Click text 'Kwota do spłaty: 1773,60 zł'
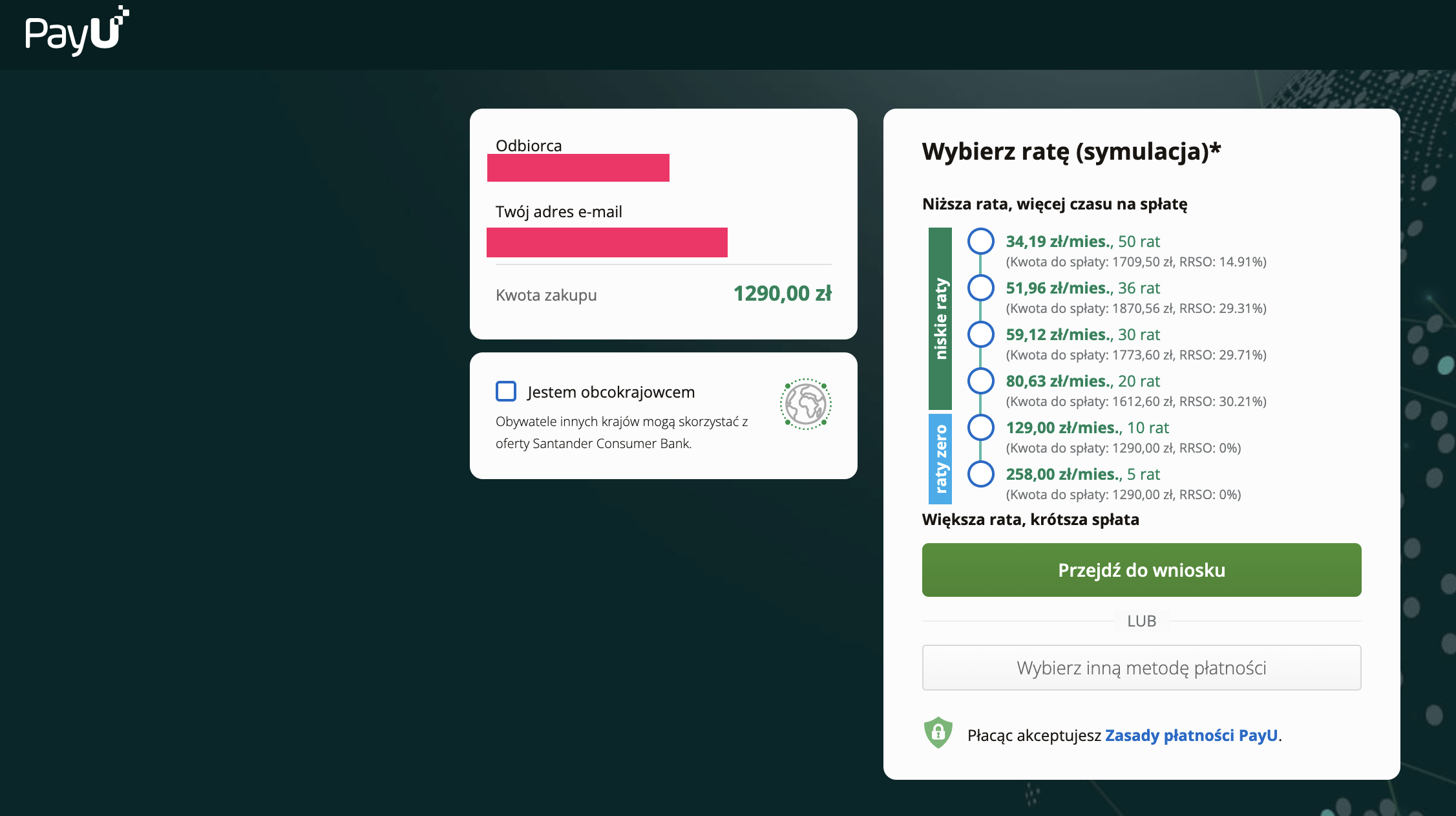Screen dimensions: 1456x816 [1090, 355]
